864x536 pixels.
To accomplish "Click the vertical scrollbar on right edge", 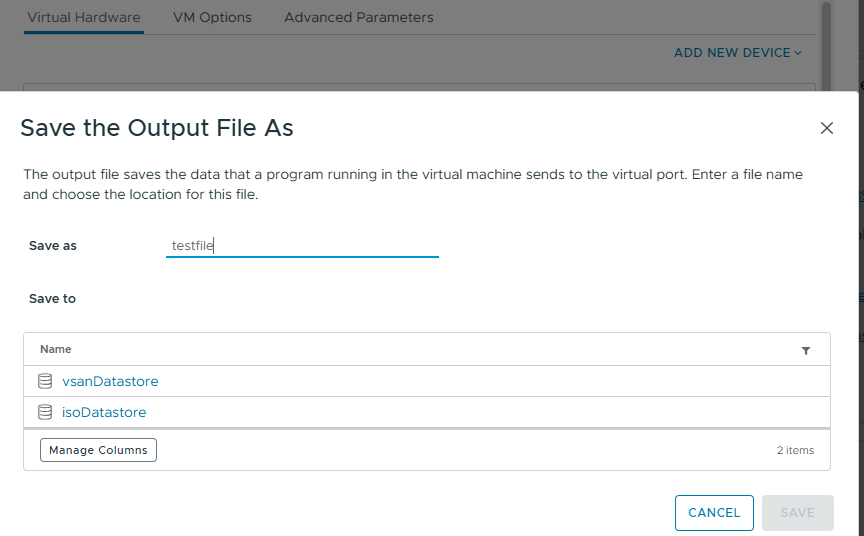I will (826, 45).
